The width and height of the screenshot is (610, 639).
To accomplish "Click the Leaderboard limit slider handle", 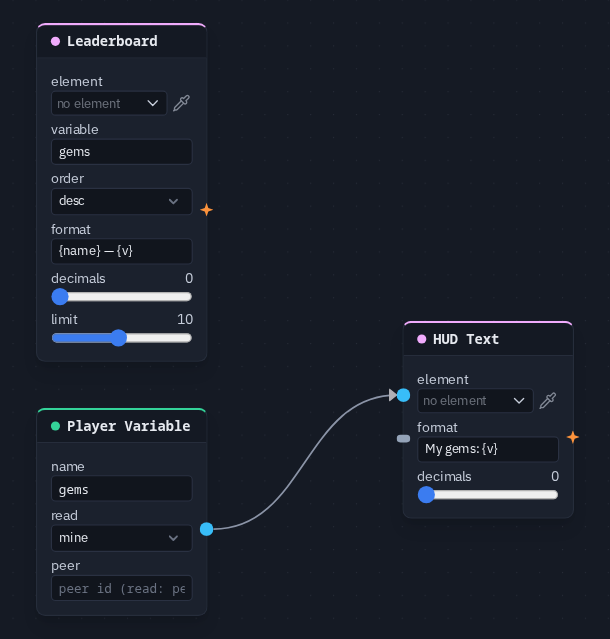I will point(119,338).
